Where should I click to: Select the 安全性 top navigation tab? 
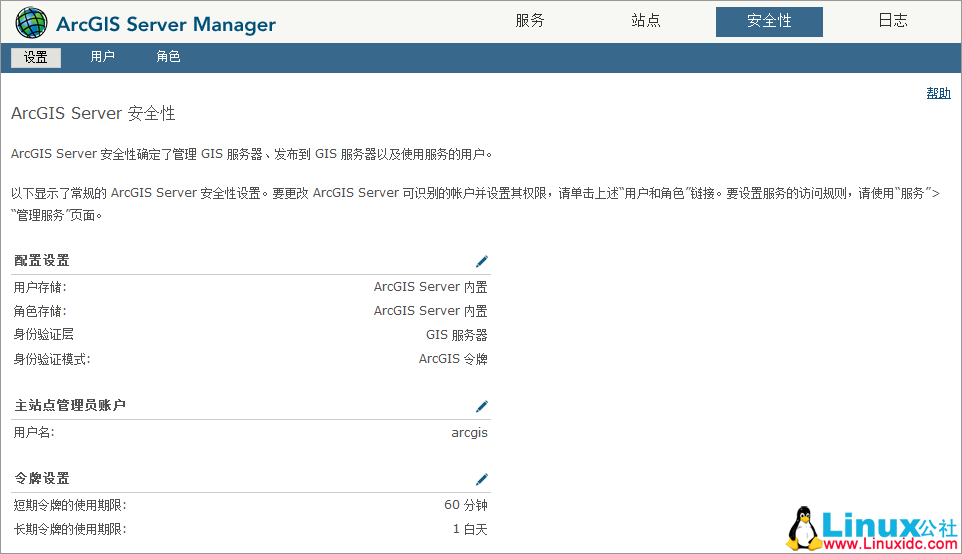click(x=769, y=21)
